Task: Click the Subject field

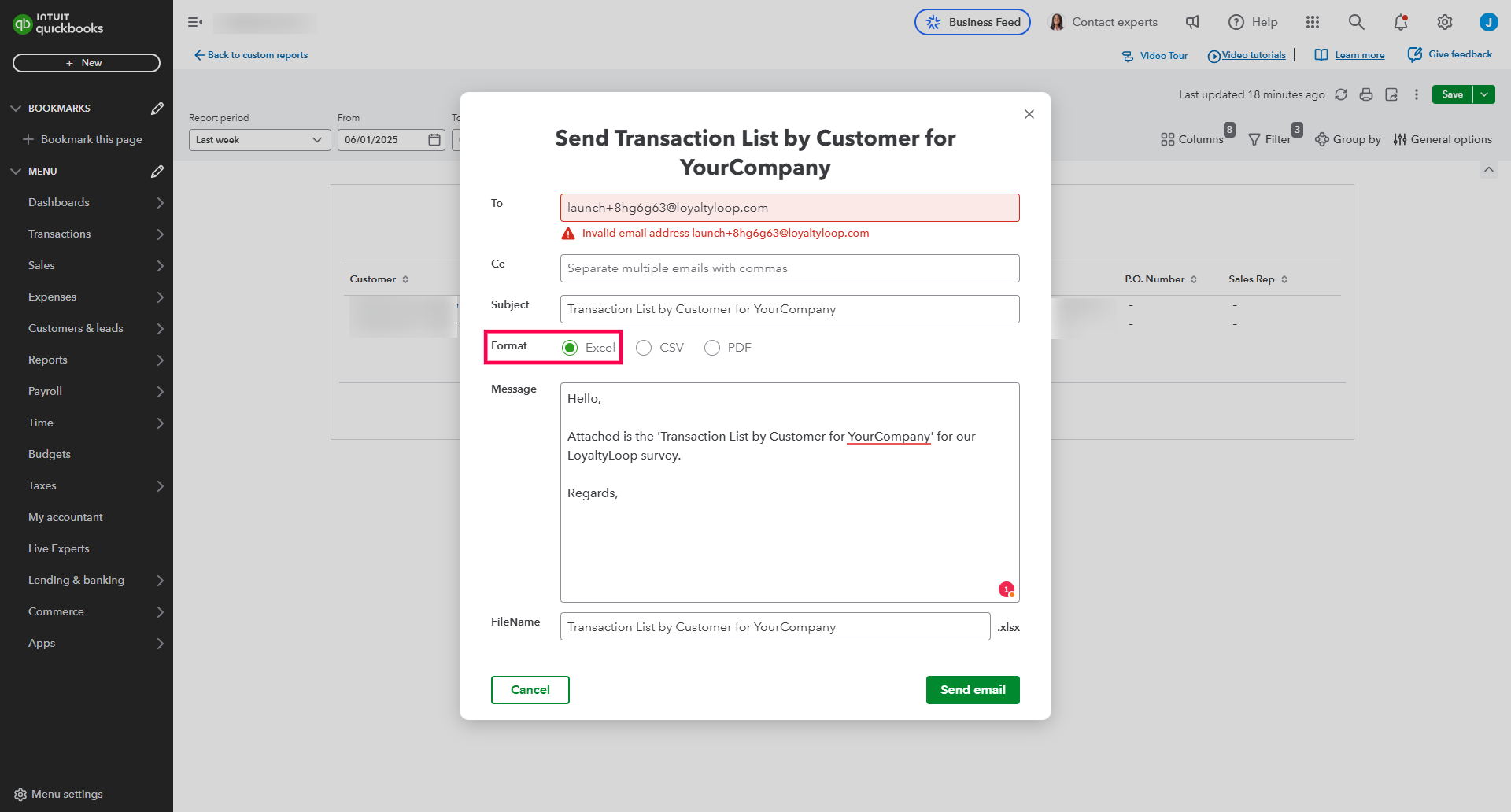Action: [x=790, y=309]
